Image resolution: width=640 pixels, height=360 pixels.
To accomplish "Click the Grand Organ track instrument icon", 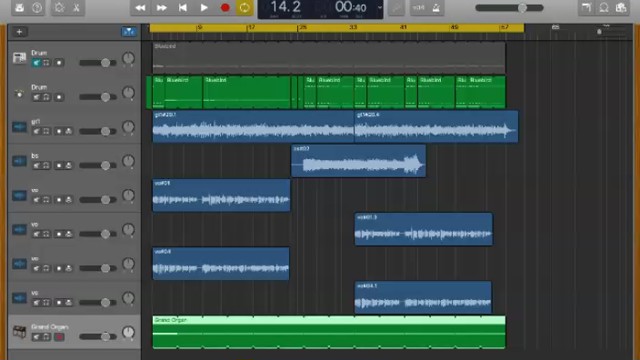I will pos(19,332).
